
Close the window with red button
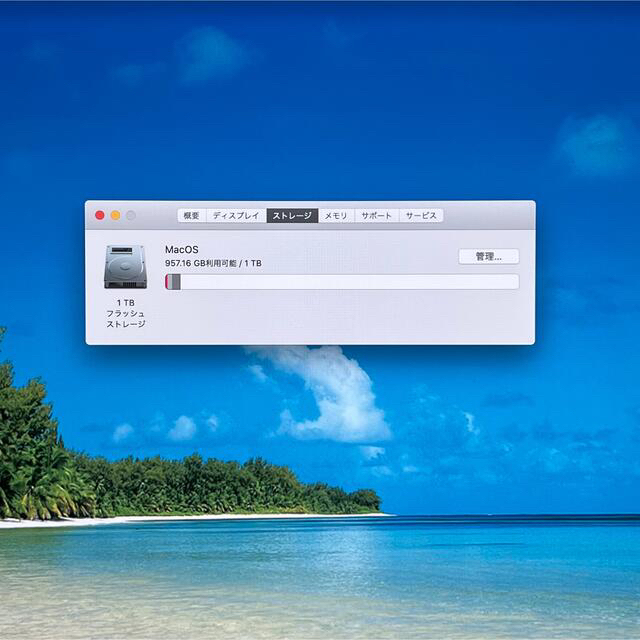(100, 215)
